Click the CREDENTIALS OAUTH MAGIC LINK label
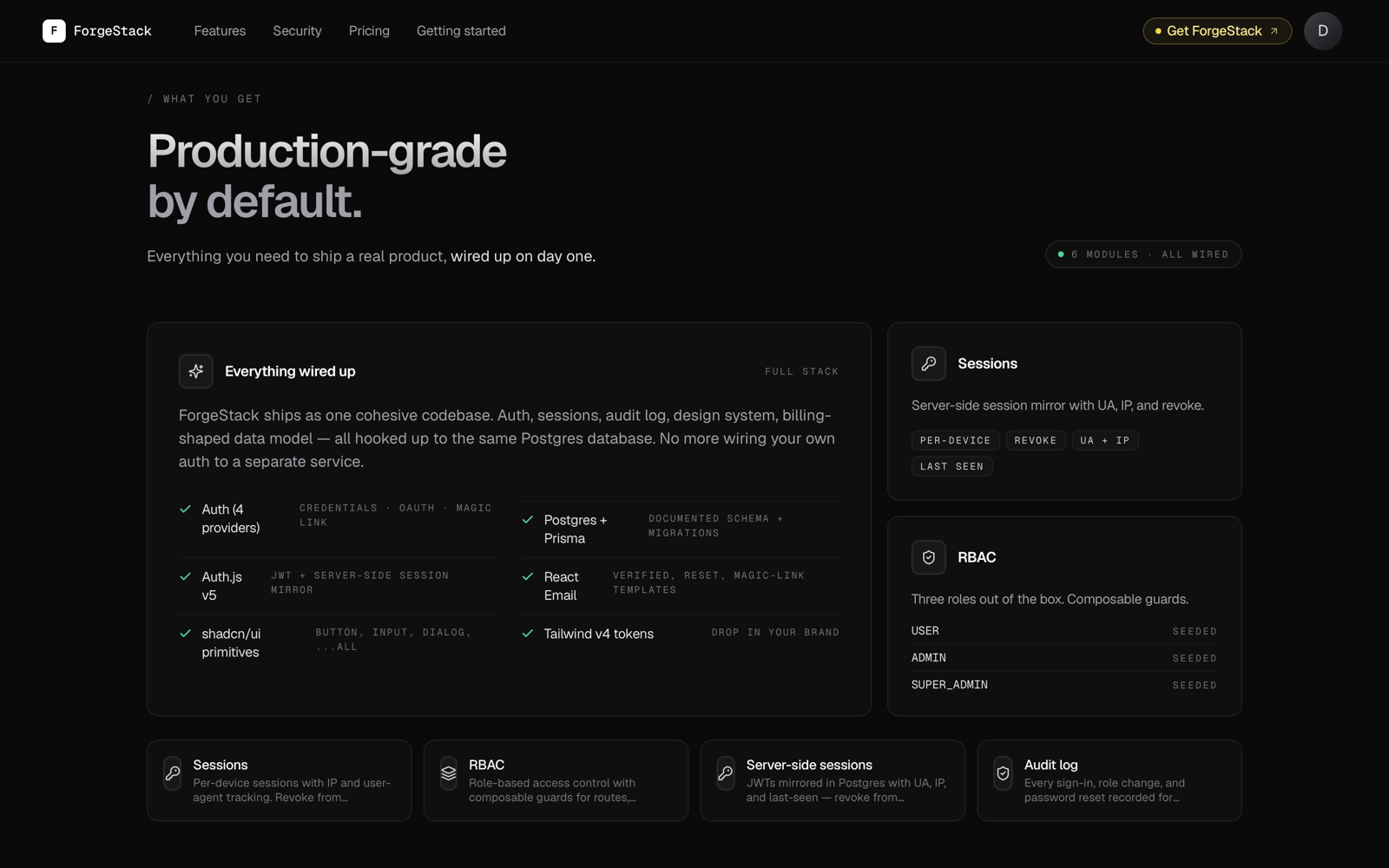The height and width of the screenshot is (868, 1389). [x=395, y=516]
